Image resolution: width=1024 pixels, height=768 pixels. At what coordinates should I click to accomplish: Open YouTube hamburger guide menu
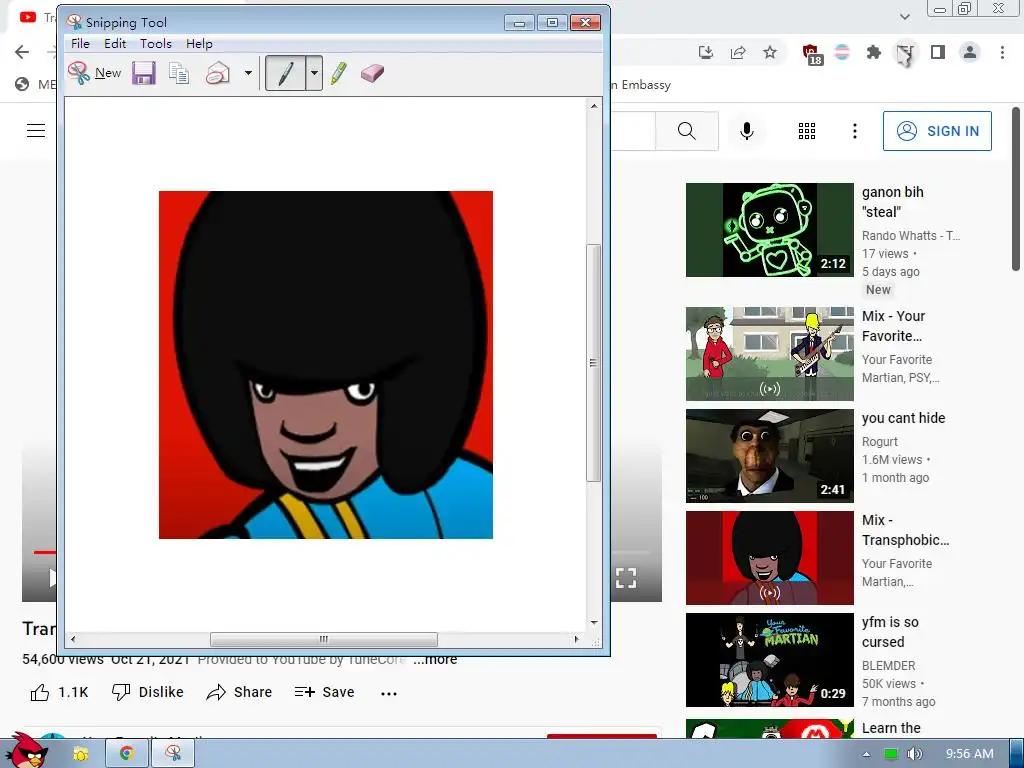pos(36,131)
